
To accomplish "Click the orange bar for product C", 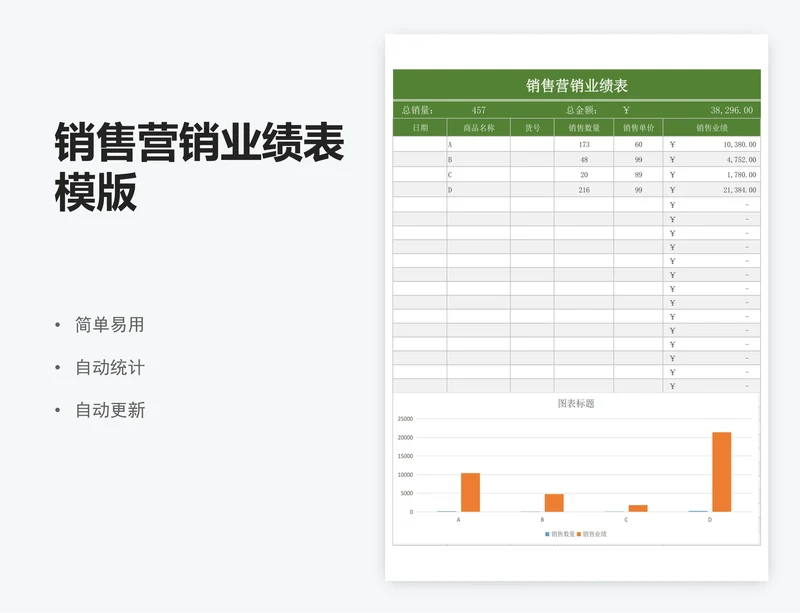I will point(638,508).
